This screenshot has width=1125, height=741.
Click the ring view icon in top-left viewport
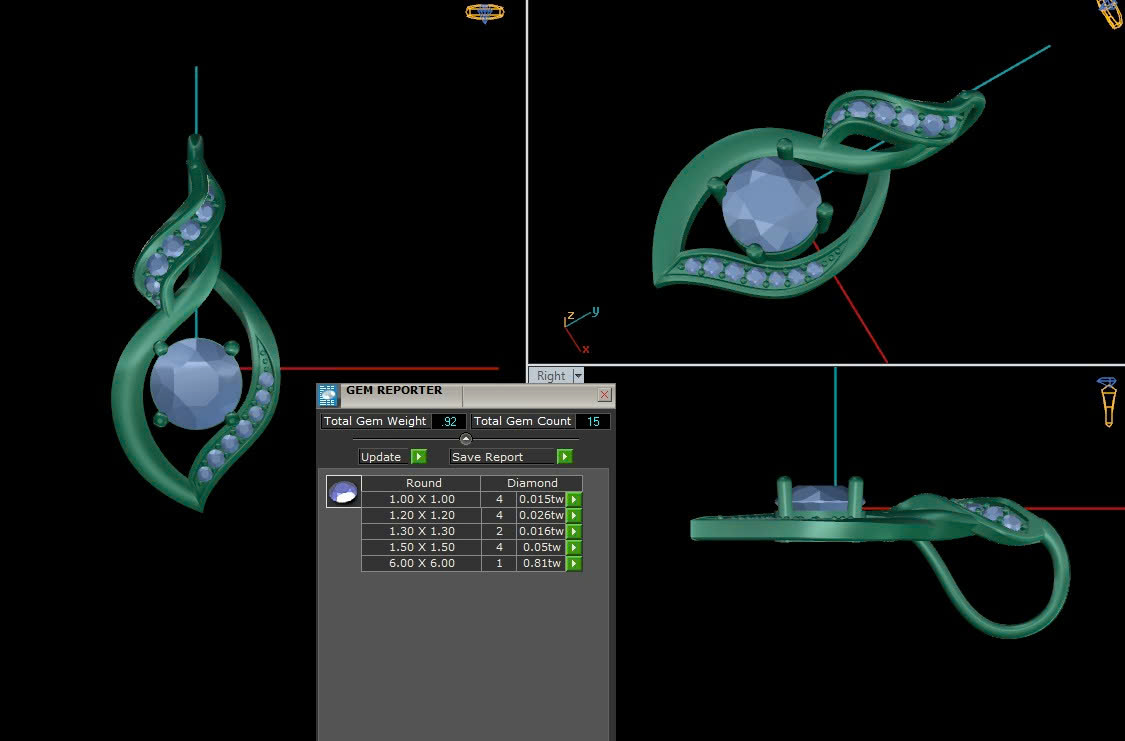pos(485,13)
